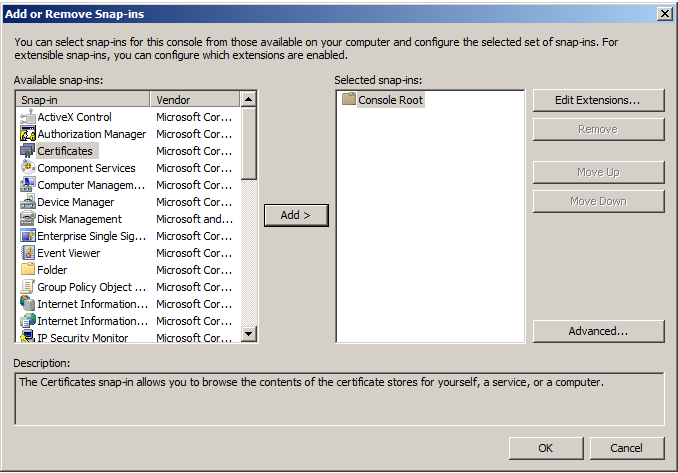This screenshot has width=678, height=473.
Task: Click the Group Policy Object icon
Action: [x=28, y=287]
